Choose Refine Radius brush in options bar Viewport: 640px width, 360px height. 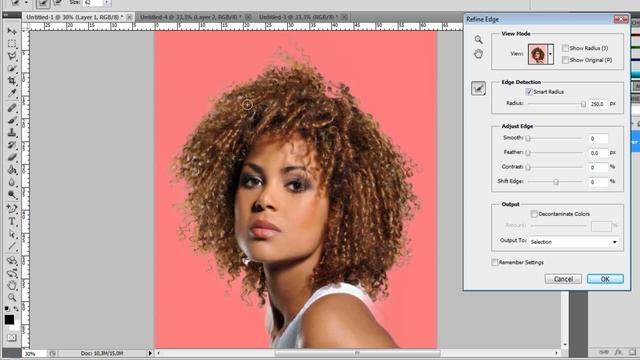[x=43, y=4]
